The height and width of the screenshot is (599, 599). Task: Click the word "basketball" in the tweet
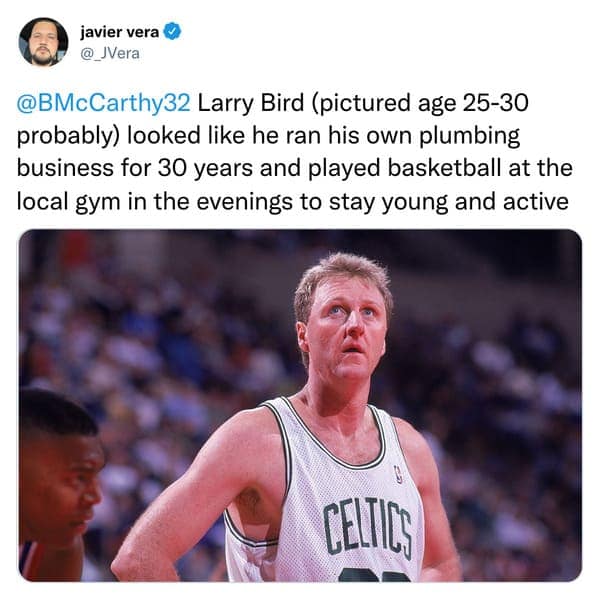pos(444,168)
